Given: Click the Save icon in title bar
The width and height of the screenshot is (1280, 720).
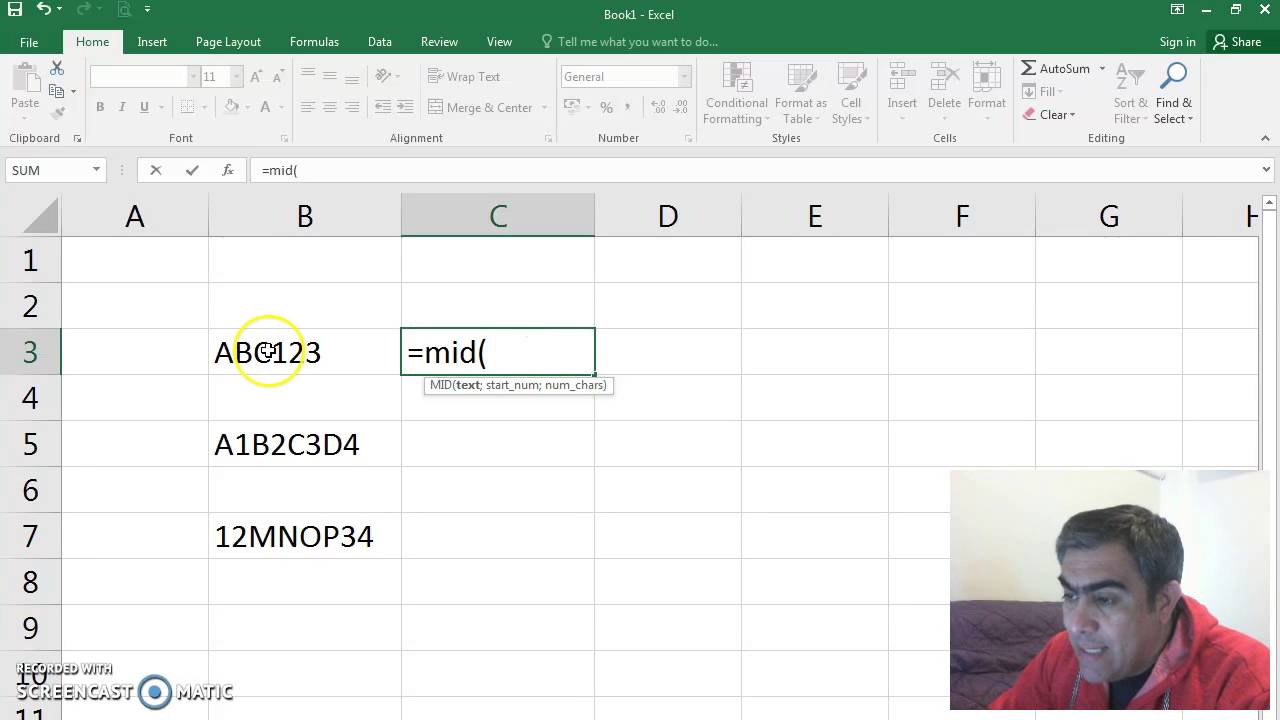Looking at the screenshot, I should 15,9.
